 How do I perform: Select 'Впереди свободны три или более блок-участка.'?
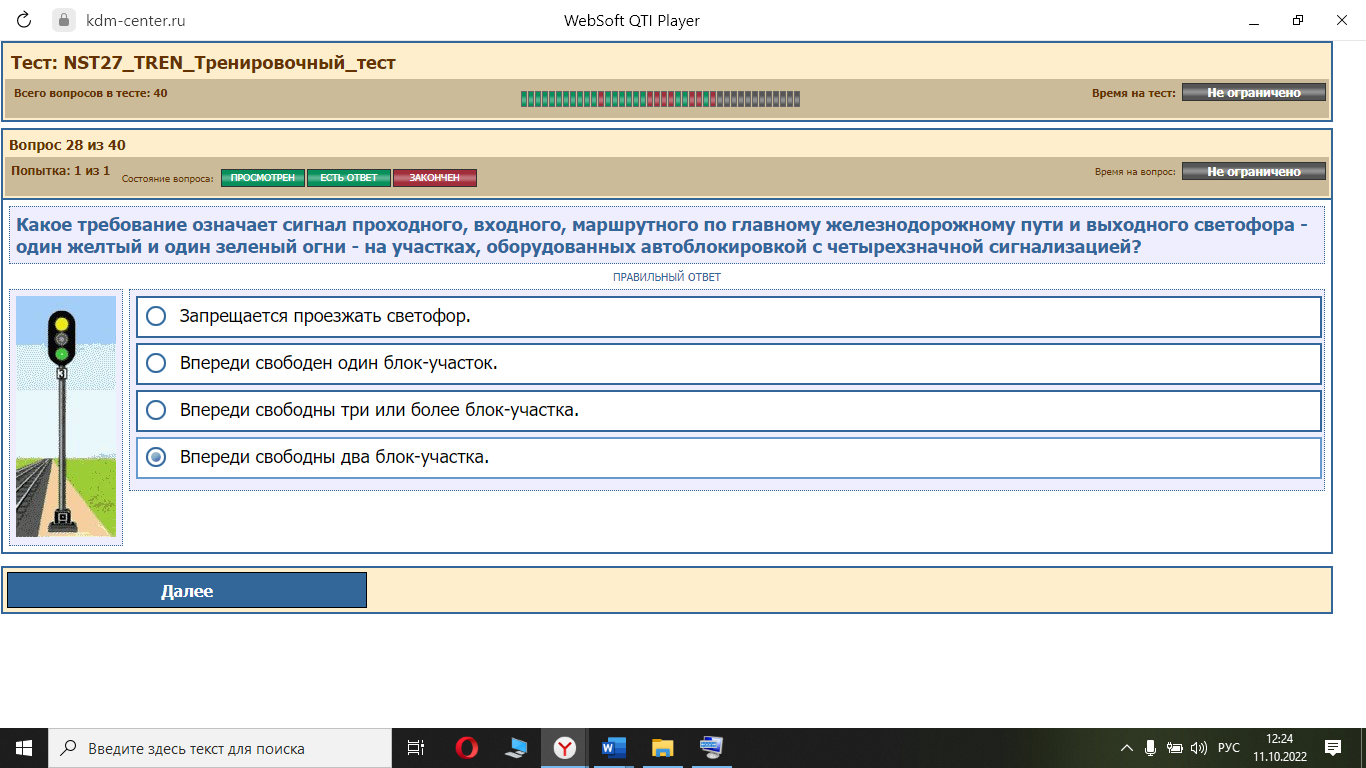coord(728,410)
